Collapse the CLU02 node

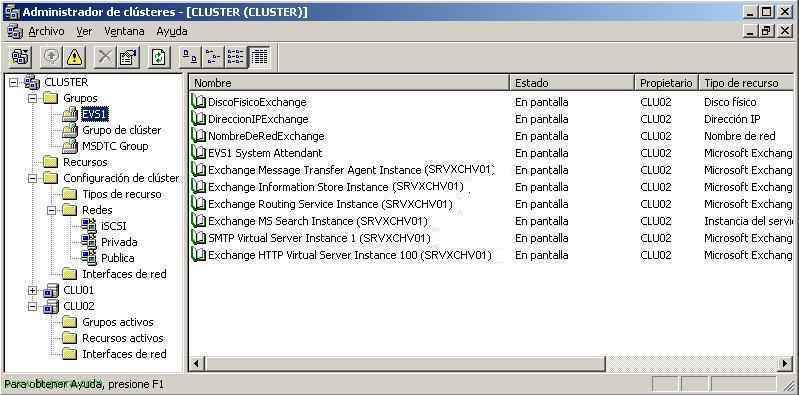(33, 306)
